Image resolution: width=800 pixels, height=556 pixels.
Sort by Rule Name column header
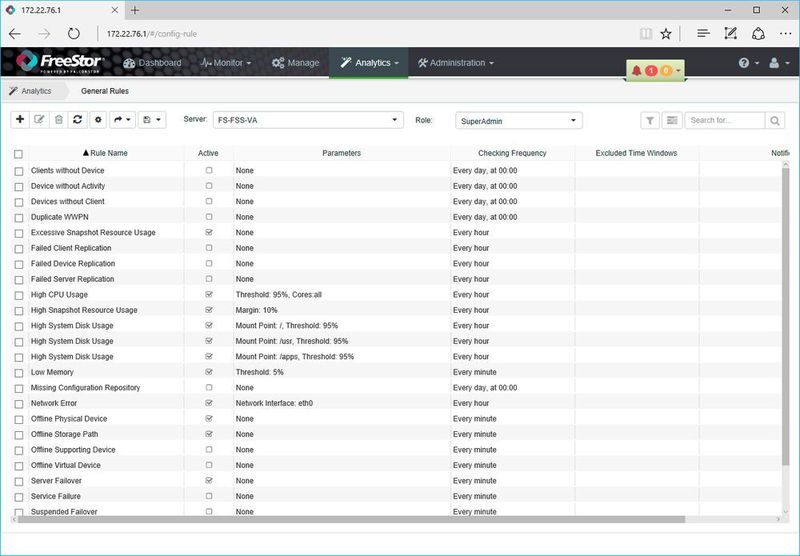pos(108,153)
